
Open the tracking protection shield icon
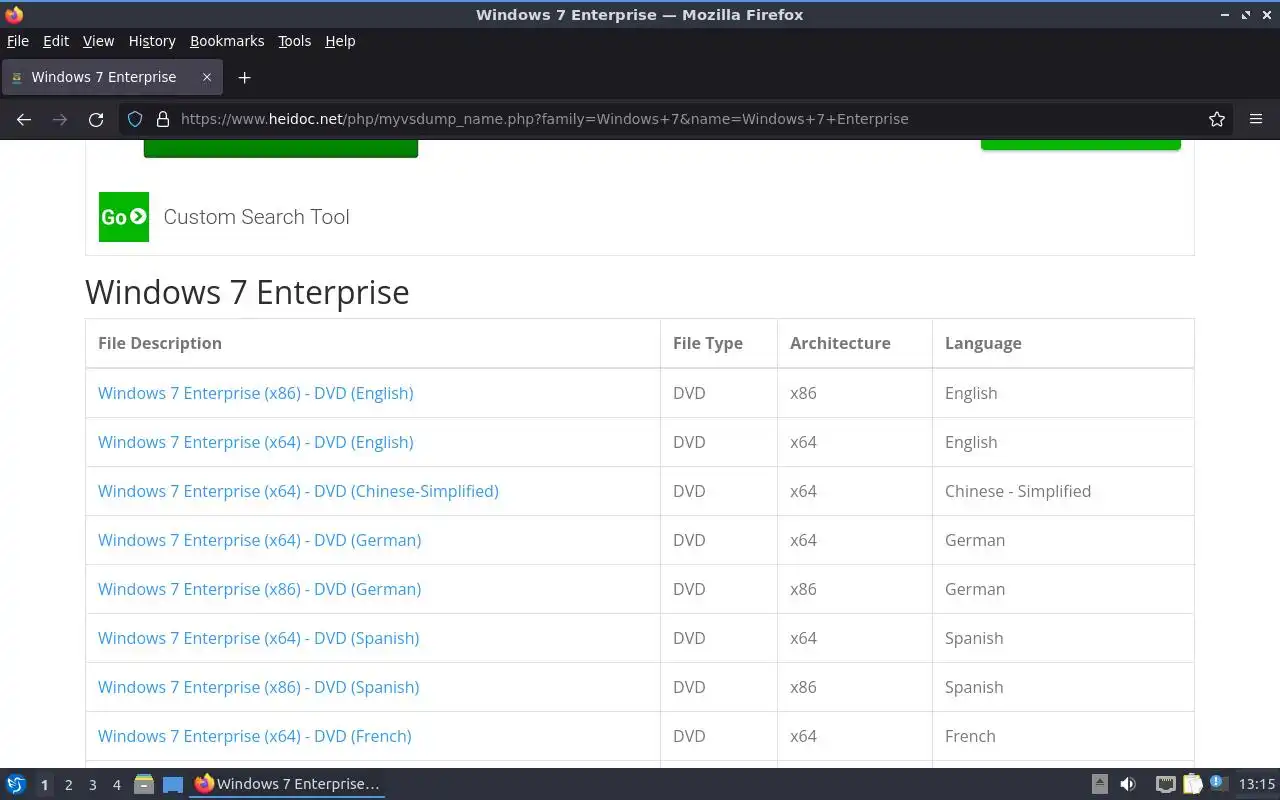pos(135,119)
